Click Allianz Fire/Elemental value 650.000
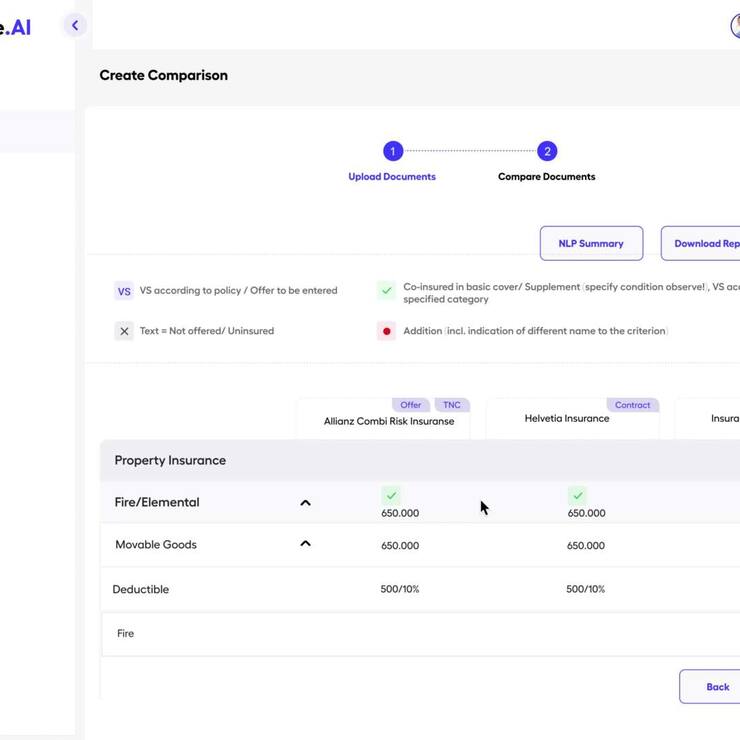Viewport: 740px width, 740px height. 400,513
